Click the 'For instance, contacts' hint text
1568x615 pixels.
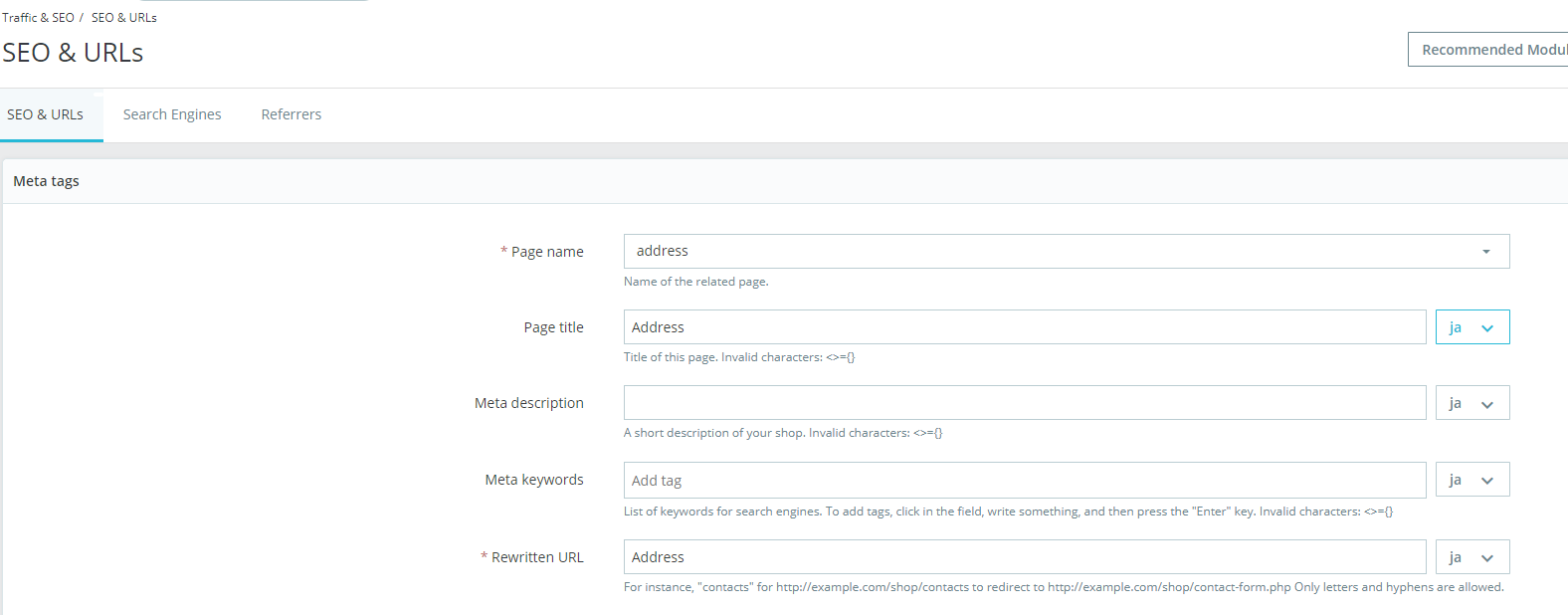[x=1064, y=587]
